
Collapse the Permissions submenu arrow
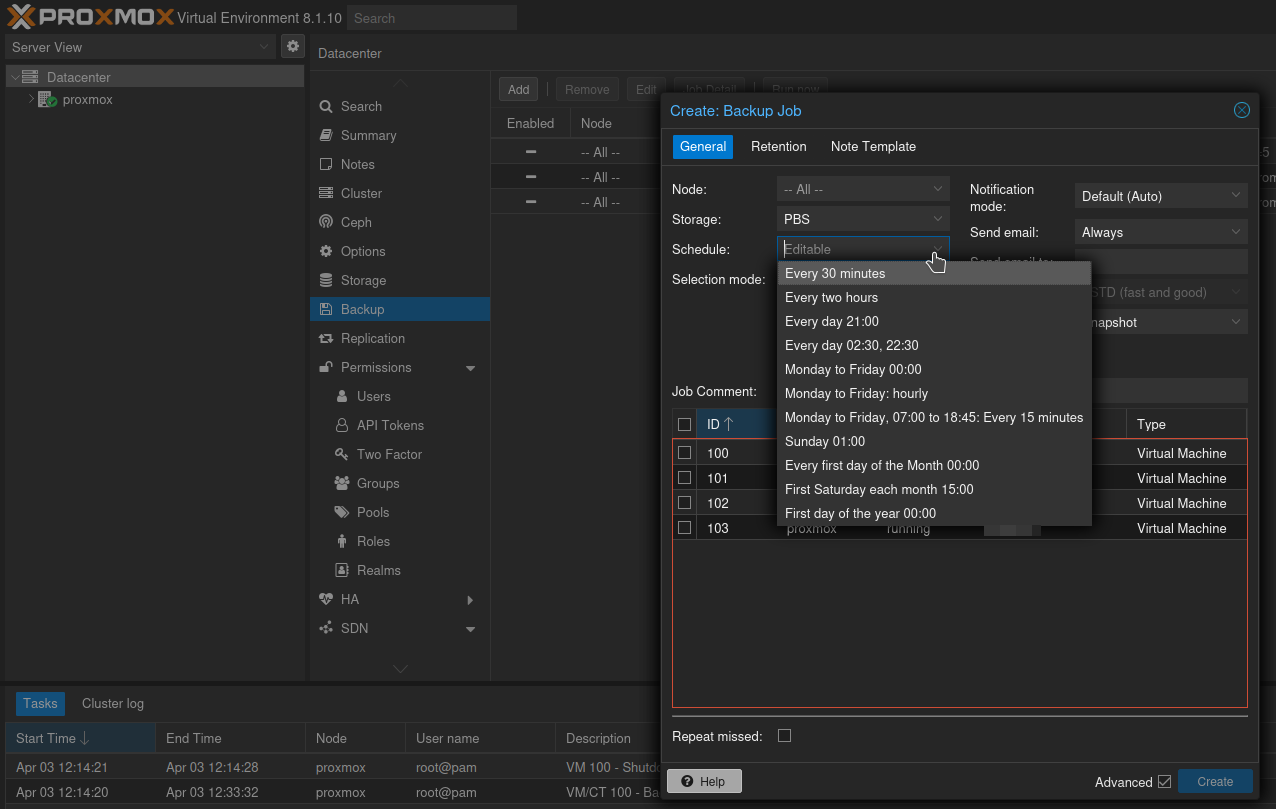click(471, 368)
